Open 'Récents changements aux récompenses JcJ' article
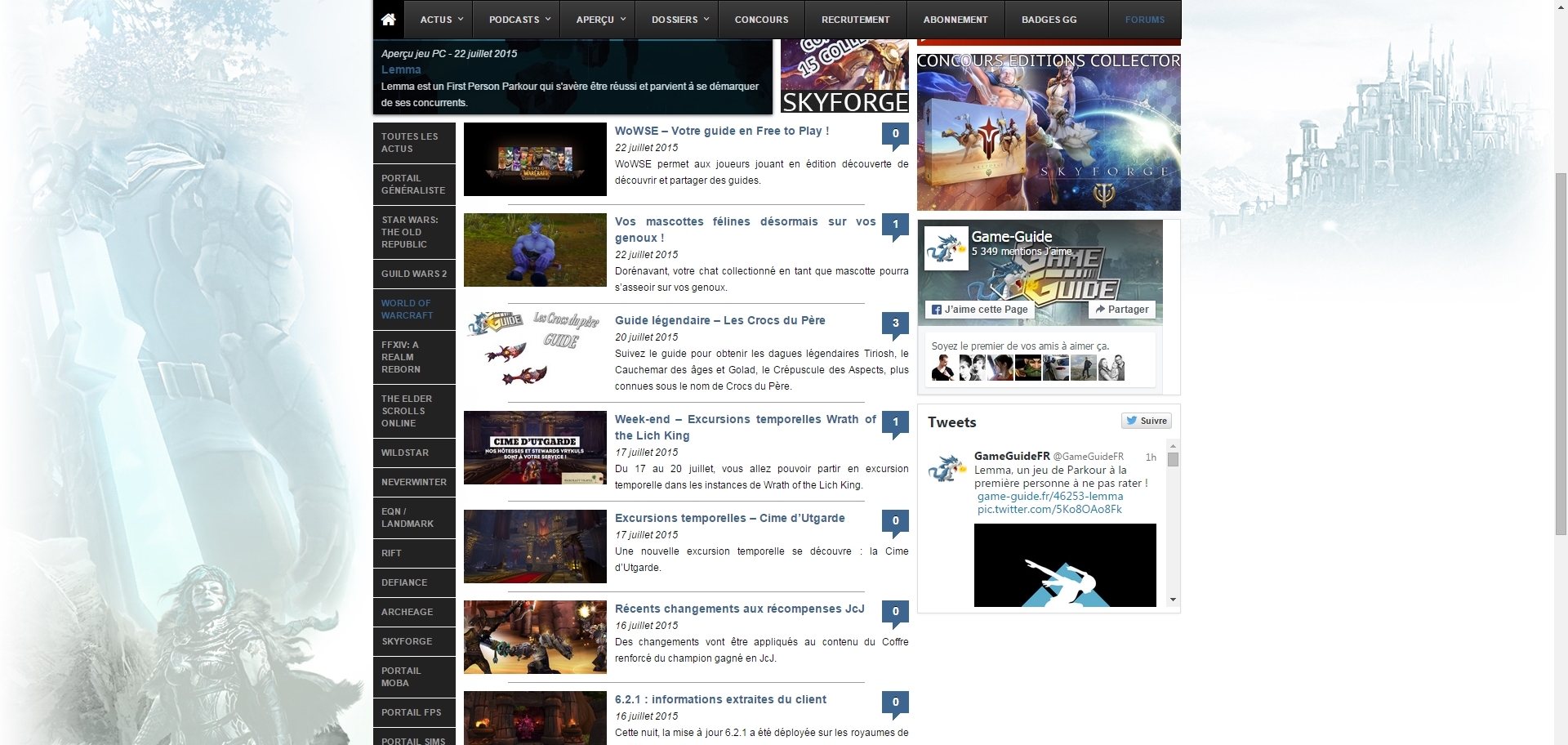Viewport: 1568px width, 745px height. pos(739,609)
